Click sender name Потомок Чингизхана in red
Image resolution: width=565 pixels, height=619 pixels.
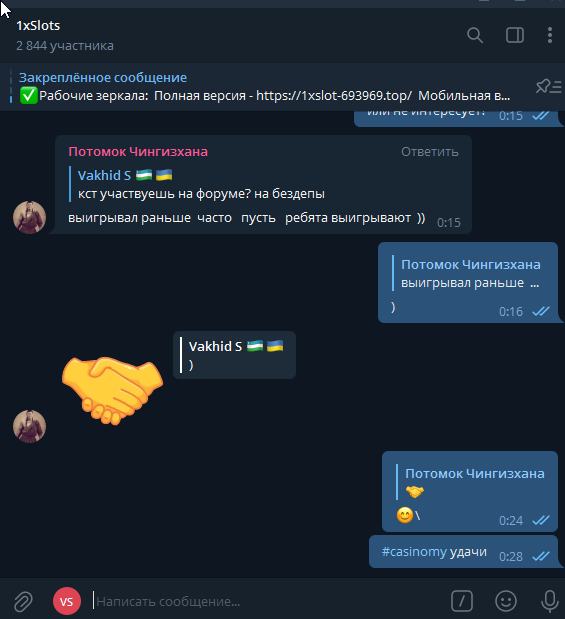pos(138,152)
